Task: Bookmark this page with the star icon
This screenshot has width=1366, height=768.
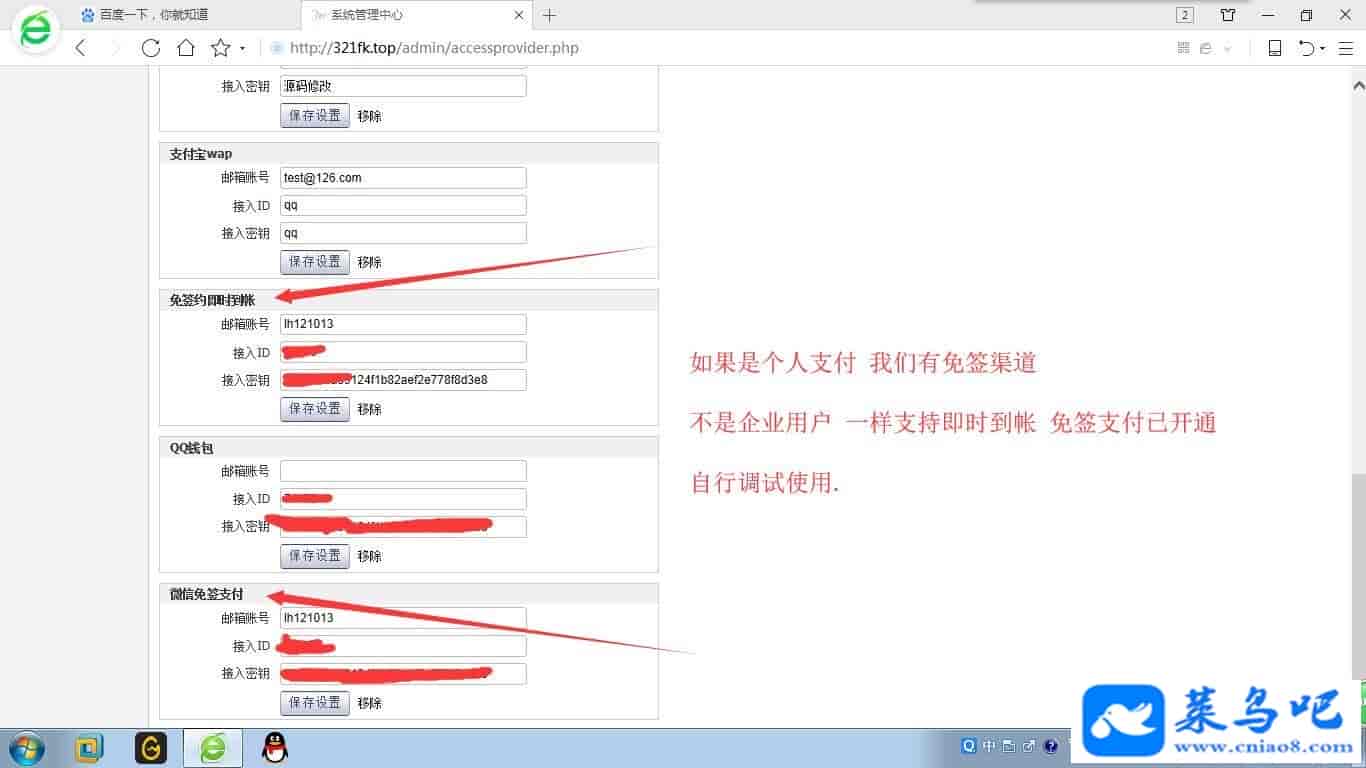Action: pyautogui.click(x=220, y=48)
